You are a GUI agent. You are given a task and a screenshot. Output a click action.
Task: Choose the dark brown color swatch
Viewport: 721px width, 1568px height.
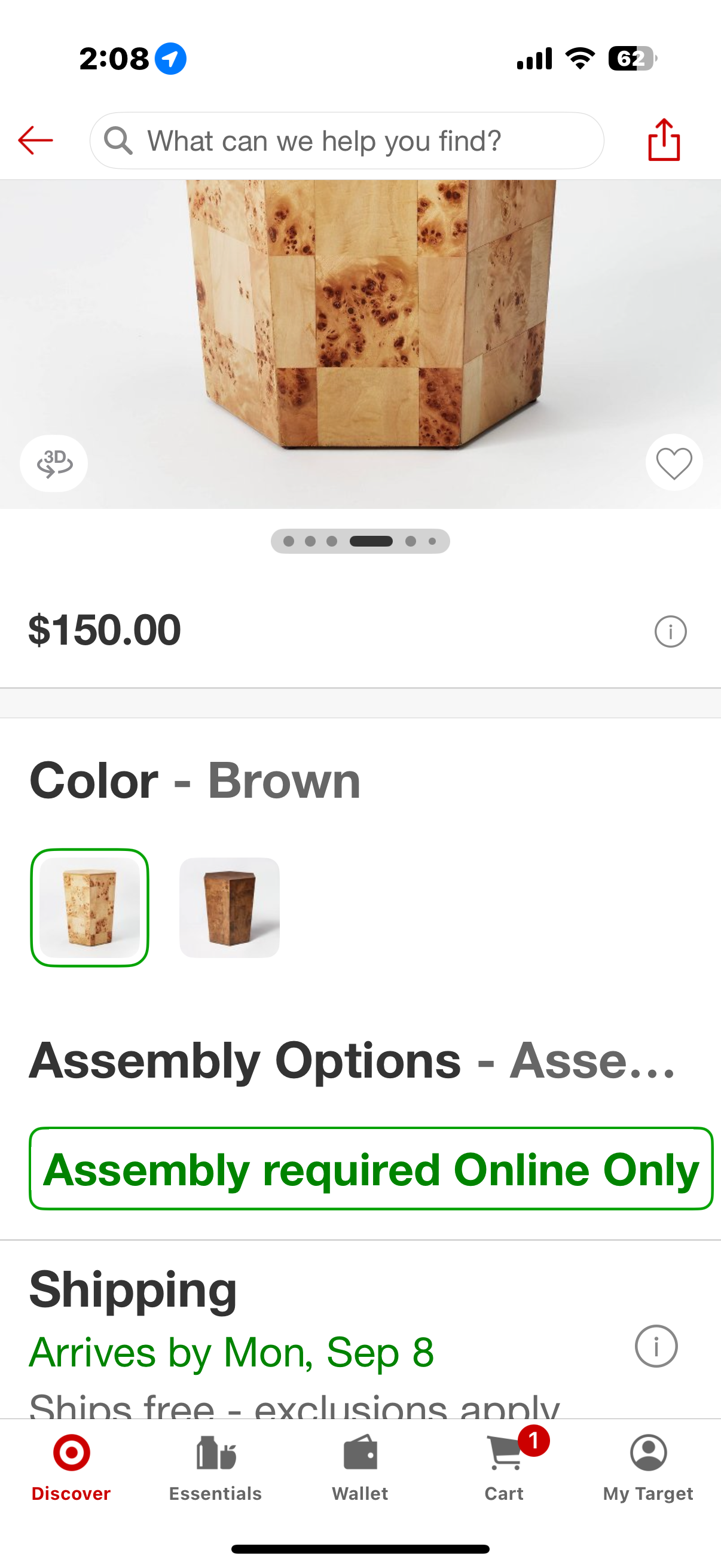tap(230, 908)
